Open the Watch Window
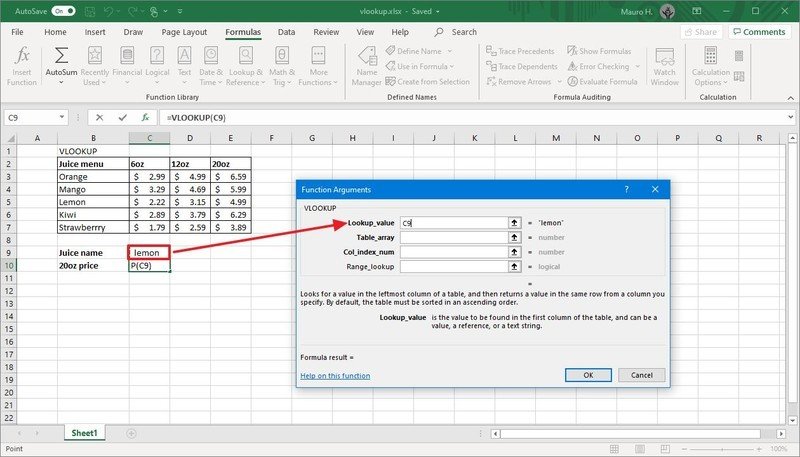This screenshot has width=800, height=457. point(664,66)
